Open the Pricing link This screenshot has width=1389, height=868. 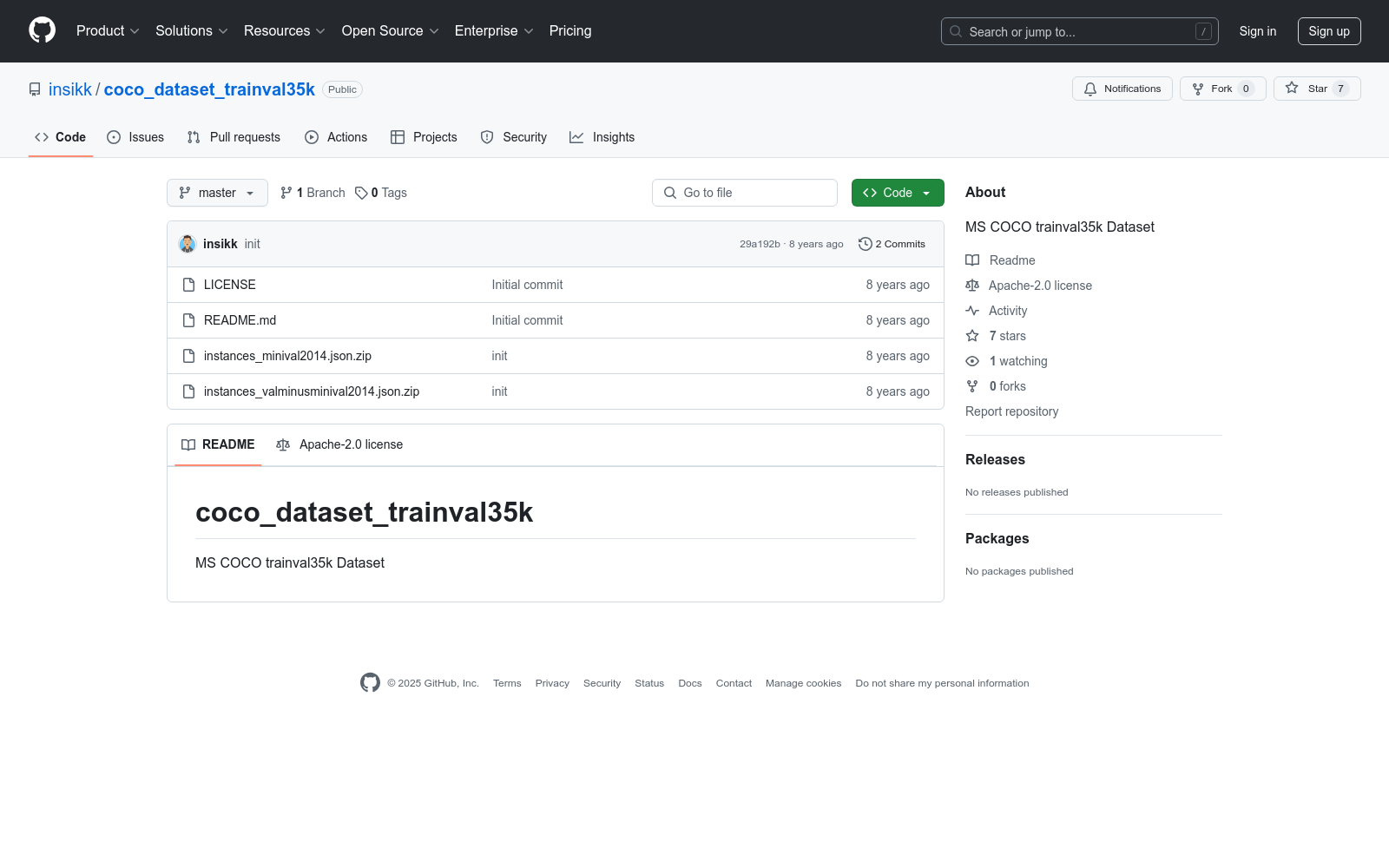570,31
